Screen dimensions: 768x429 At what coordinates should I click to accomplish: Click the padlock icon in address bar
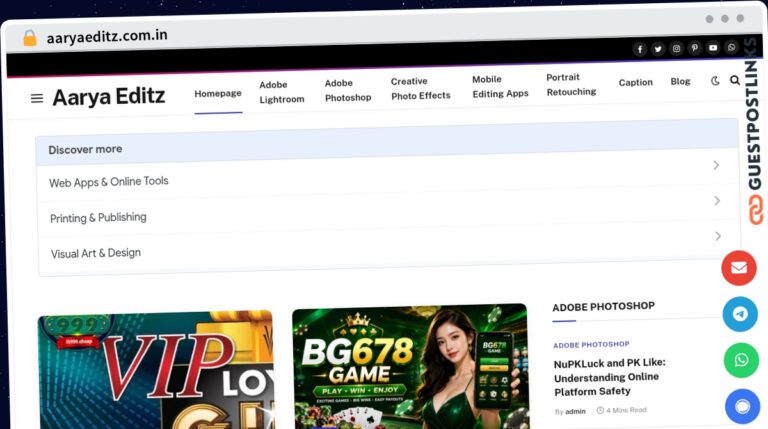click(x=30, y=38)
